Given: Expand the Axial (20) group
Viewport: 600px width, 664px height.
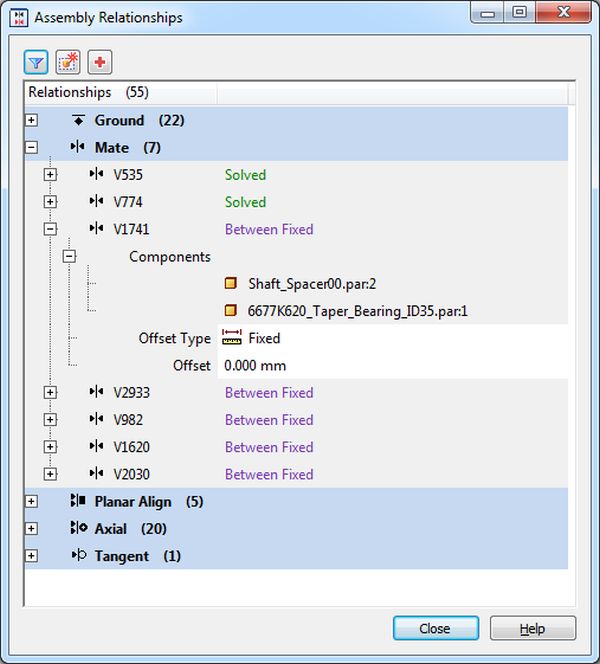Looking at the screenshot, I should coord(31,528).
